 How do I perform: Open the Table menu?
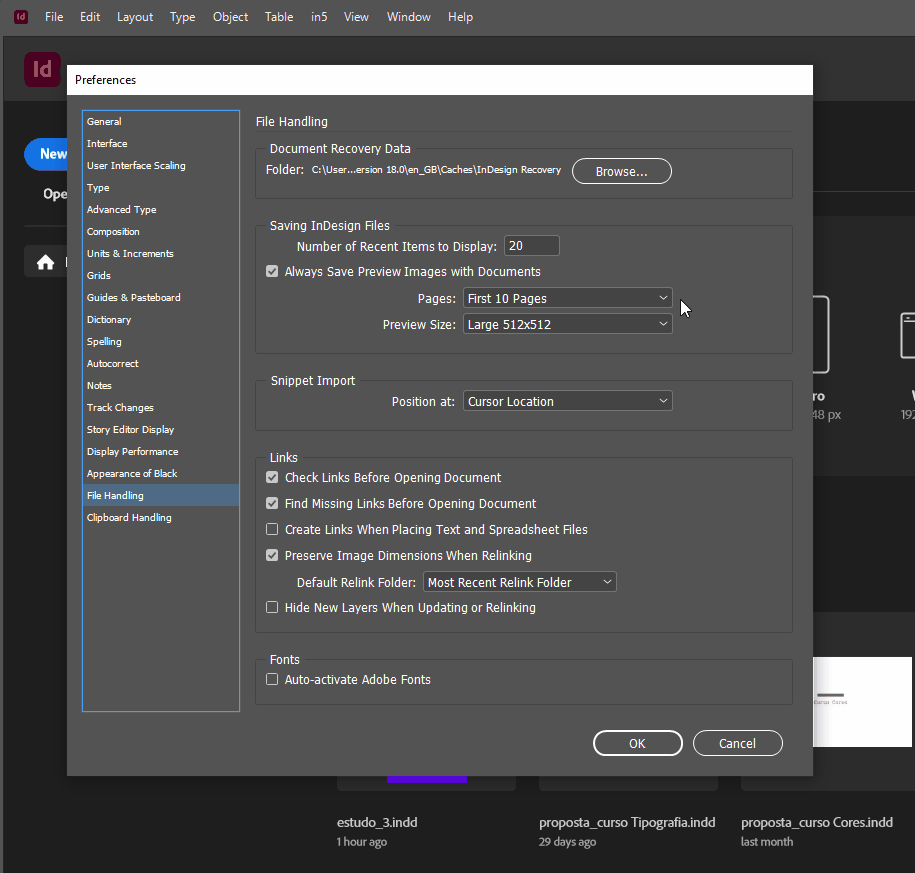coord(279,17)
